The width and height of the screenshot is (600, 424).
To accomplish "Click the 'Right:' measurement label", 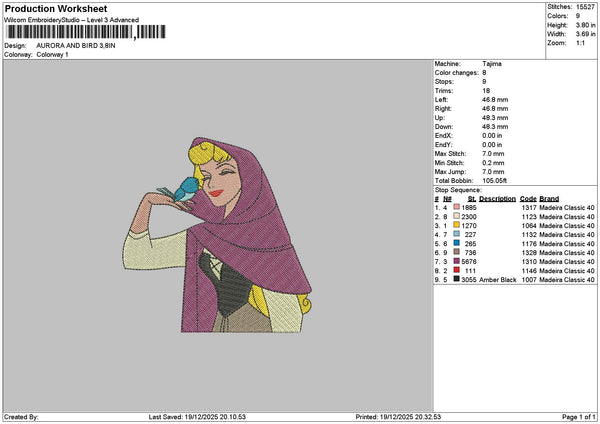I will [x=443, y=109].
